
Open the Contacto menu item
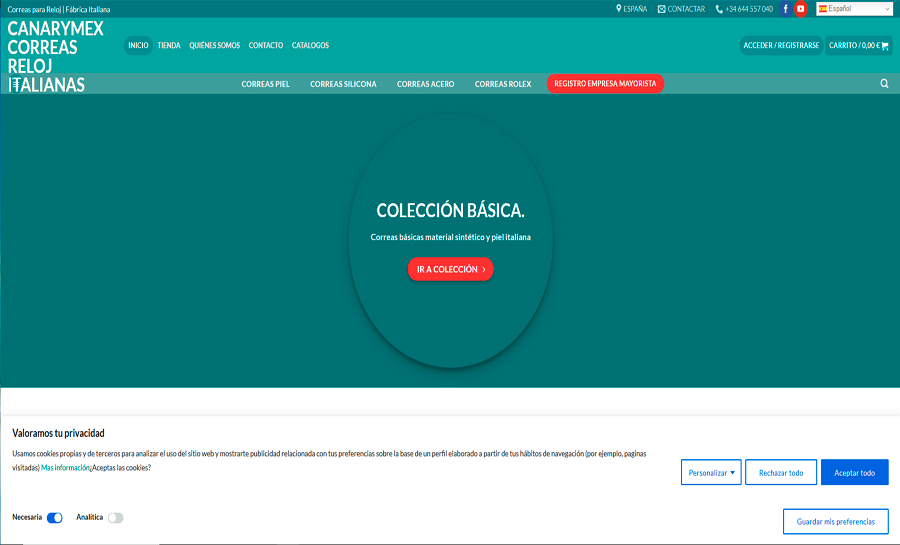pos(266,45)
